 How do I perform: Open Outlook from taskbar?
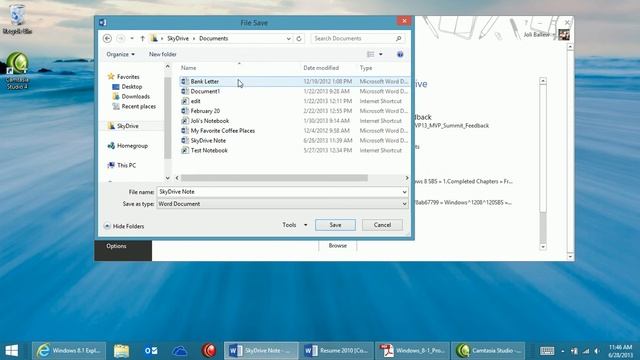(151, 351)
